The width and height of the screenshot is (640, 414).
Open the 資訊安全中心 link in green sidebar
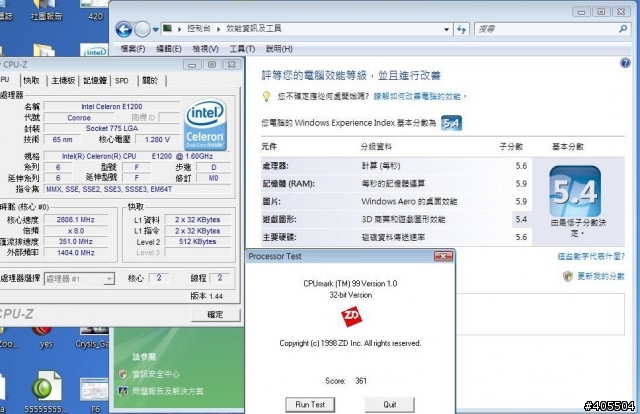(x=156, y=374)
